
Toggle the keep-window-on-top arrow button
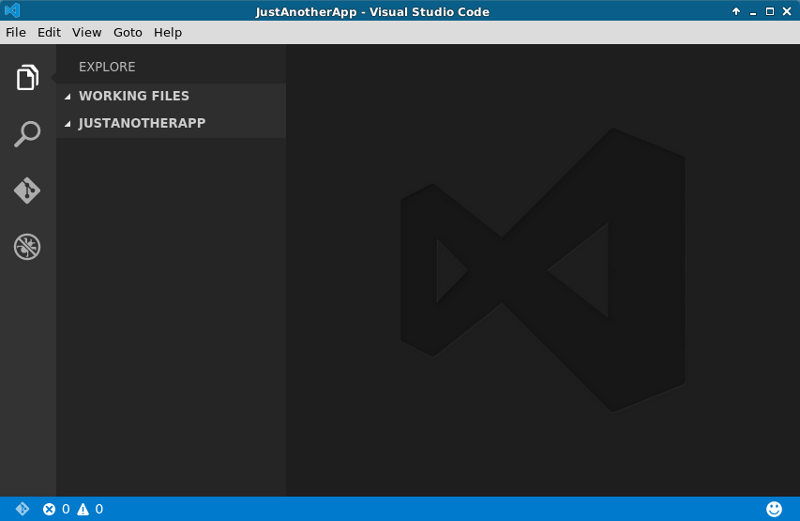click(737, 11)
